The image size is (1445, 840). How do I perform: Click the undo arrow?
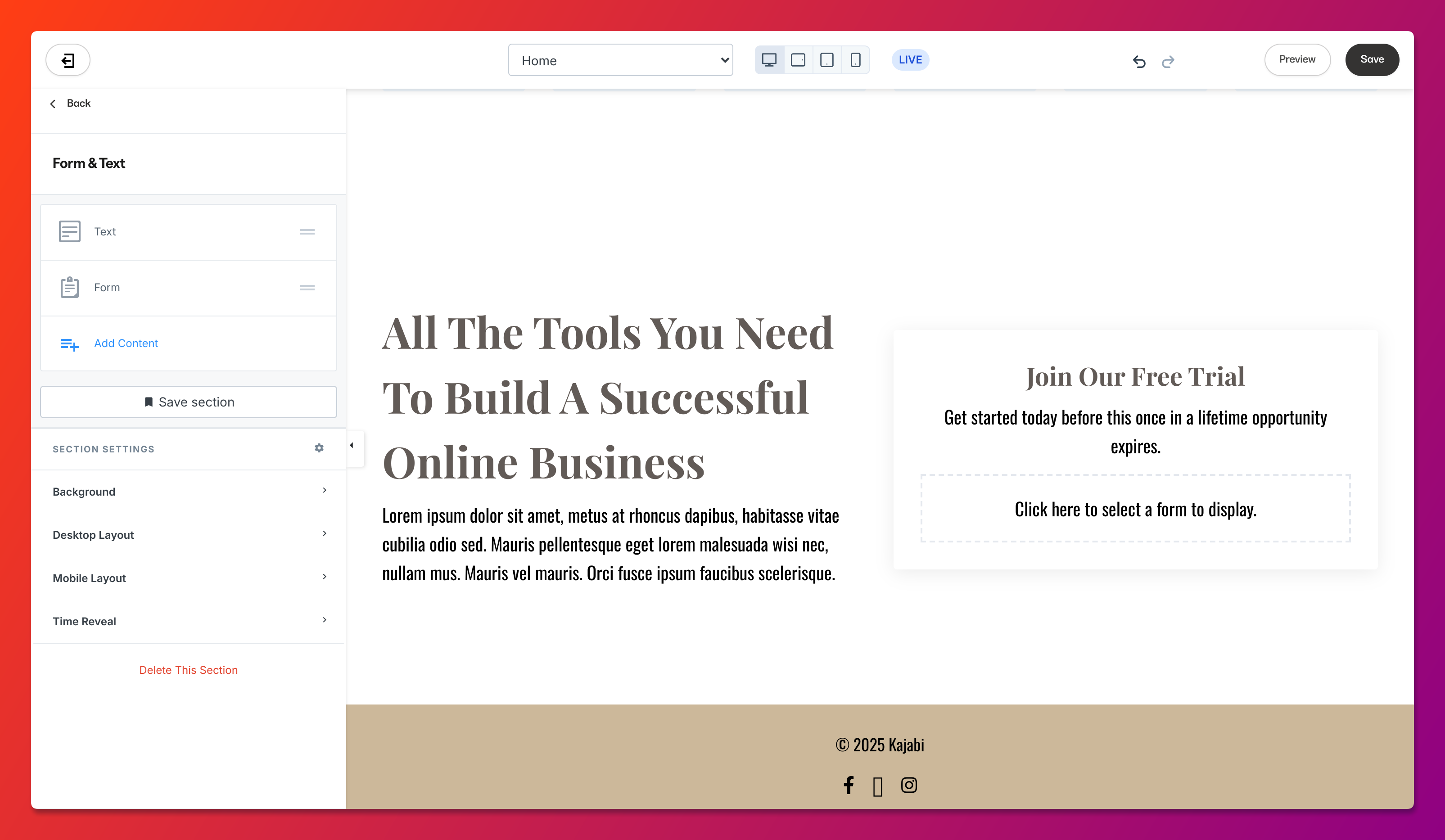(1139, 61)
